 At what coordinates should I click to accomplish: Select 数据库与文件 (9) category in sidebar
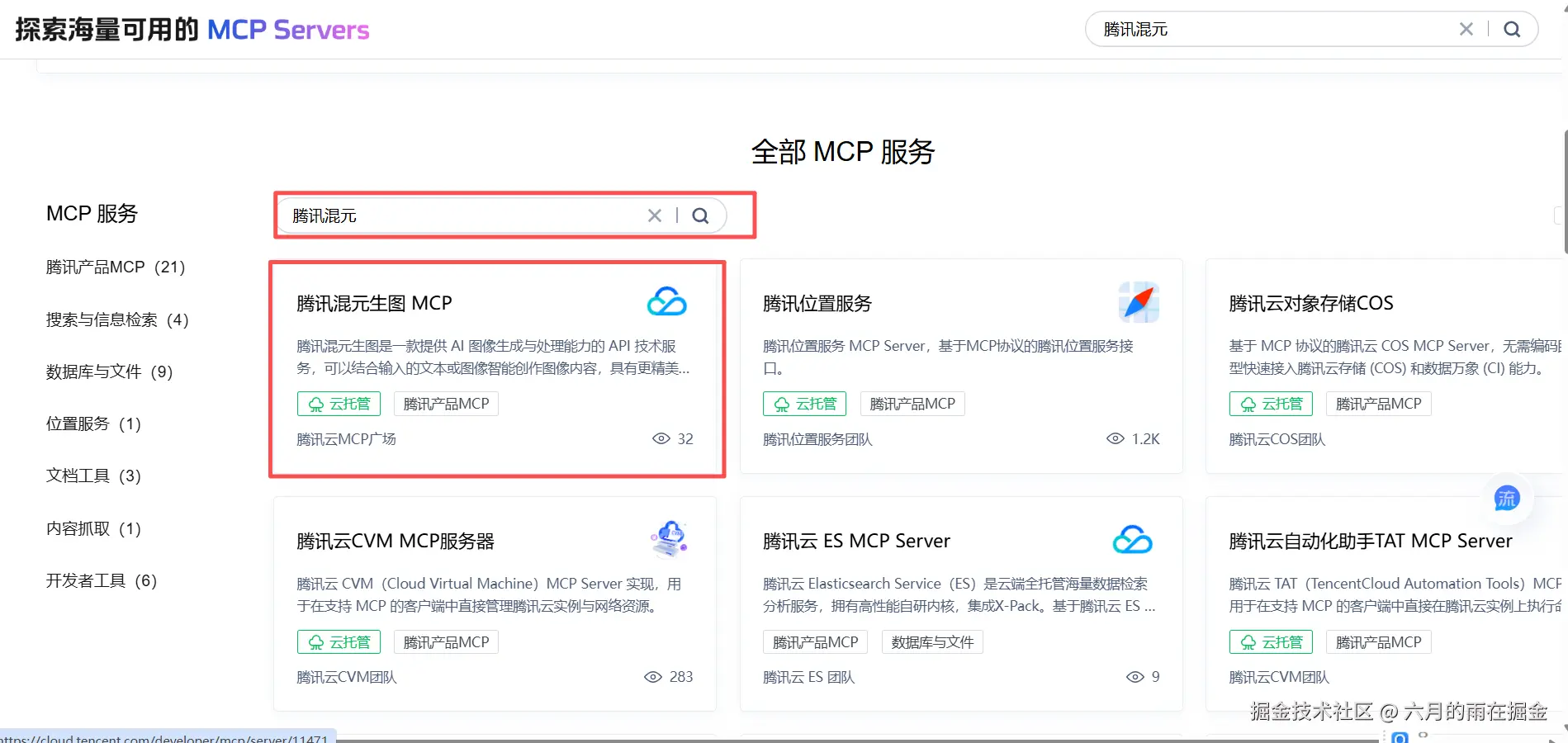pyautogui.click(x=110, y=371)
